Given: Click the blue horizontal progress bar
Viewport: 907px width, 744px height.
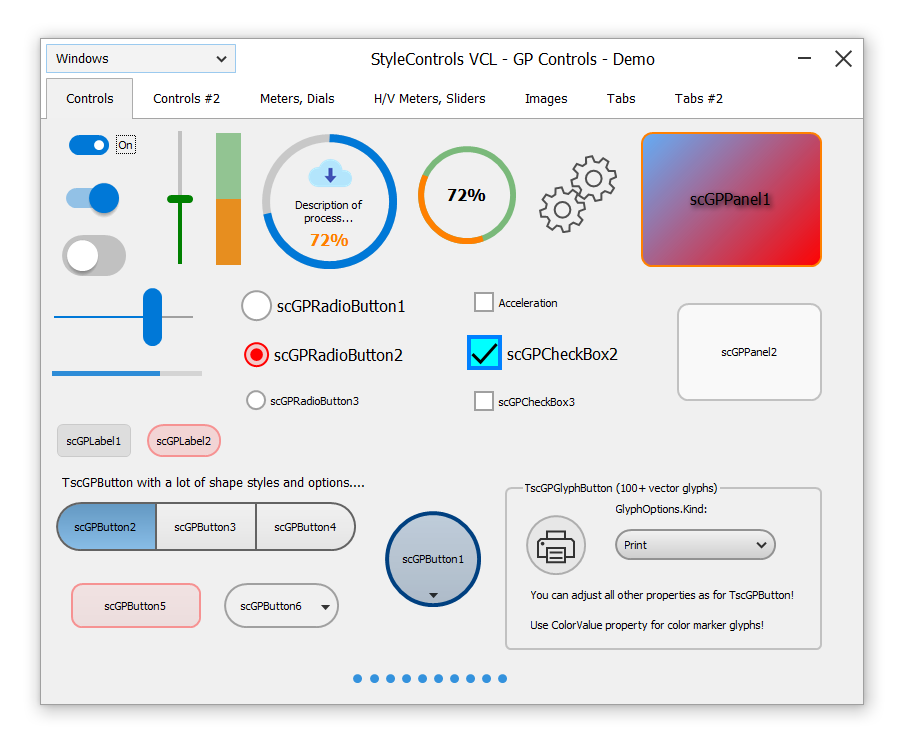Looking at the screenshot, I should (x=127, y=374).
